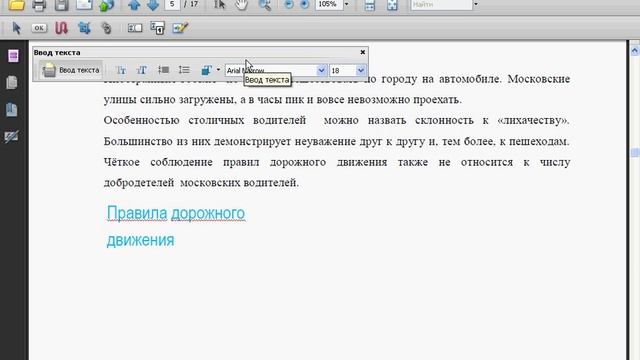Activate the text Select tool in the top toolbar
Image resolution: width=640 pixels, height=360 pixels.
click(220, 5)
